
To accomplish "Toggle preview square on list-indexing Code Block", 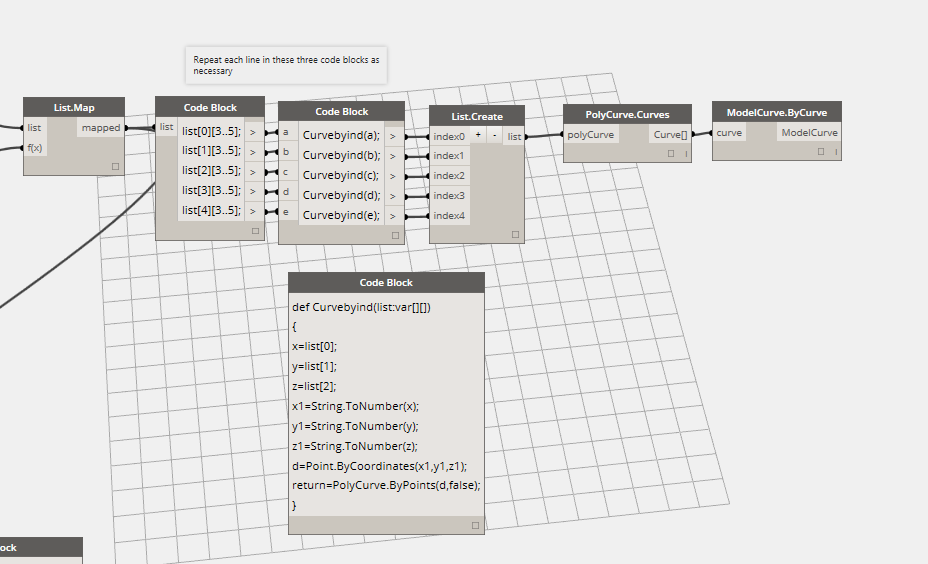I will (x=256, y=231).
